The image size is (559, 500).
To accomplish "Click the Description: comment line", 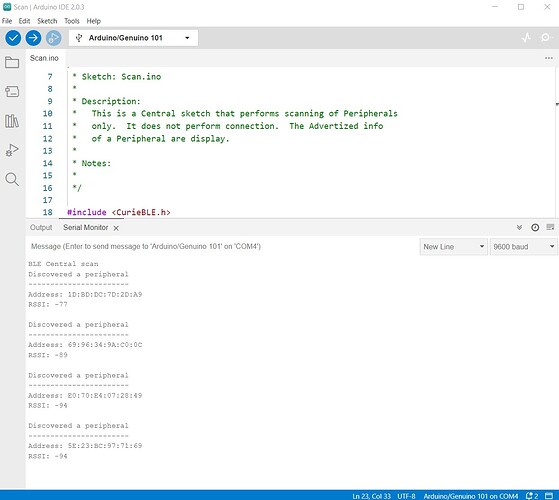I will pyautogui.click(x=107, y=101).
